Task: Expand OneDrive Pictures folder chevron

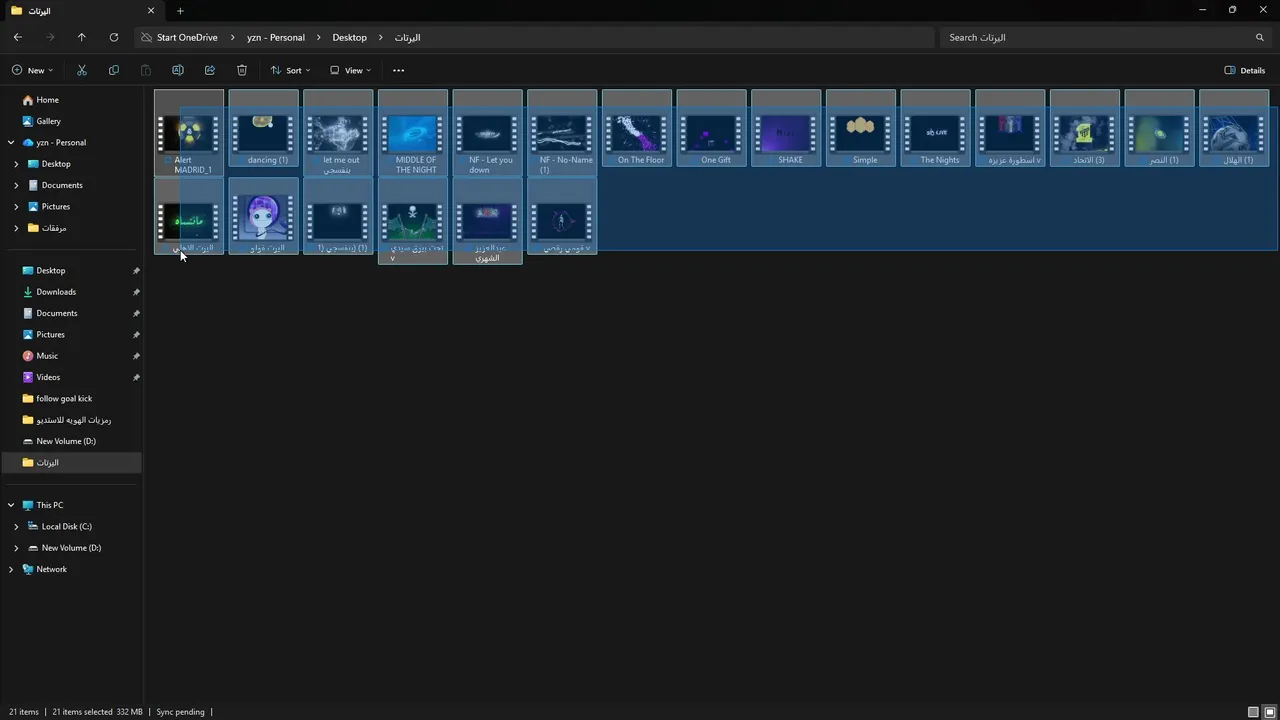Action: 16,206
